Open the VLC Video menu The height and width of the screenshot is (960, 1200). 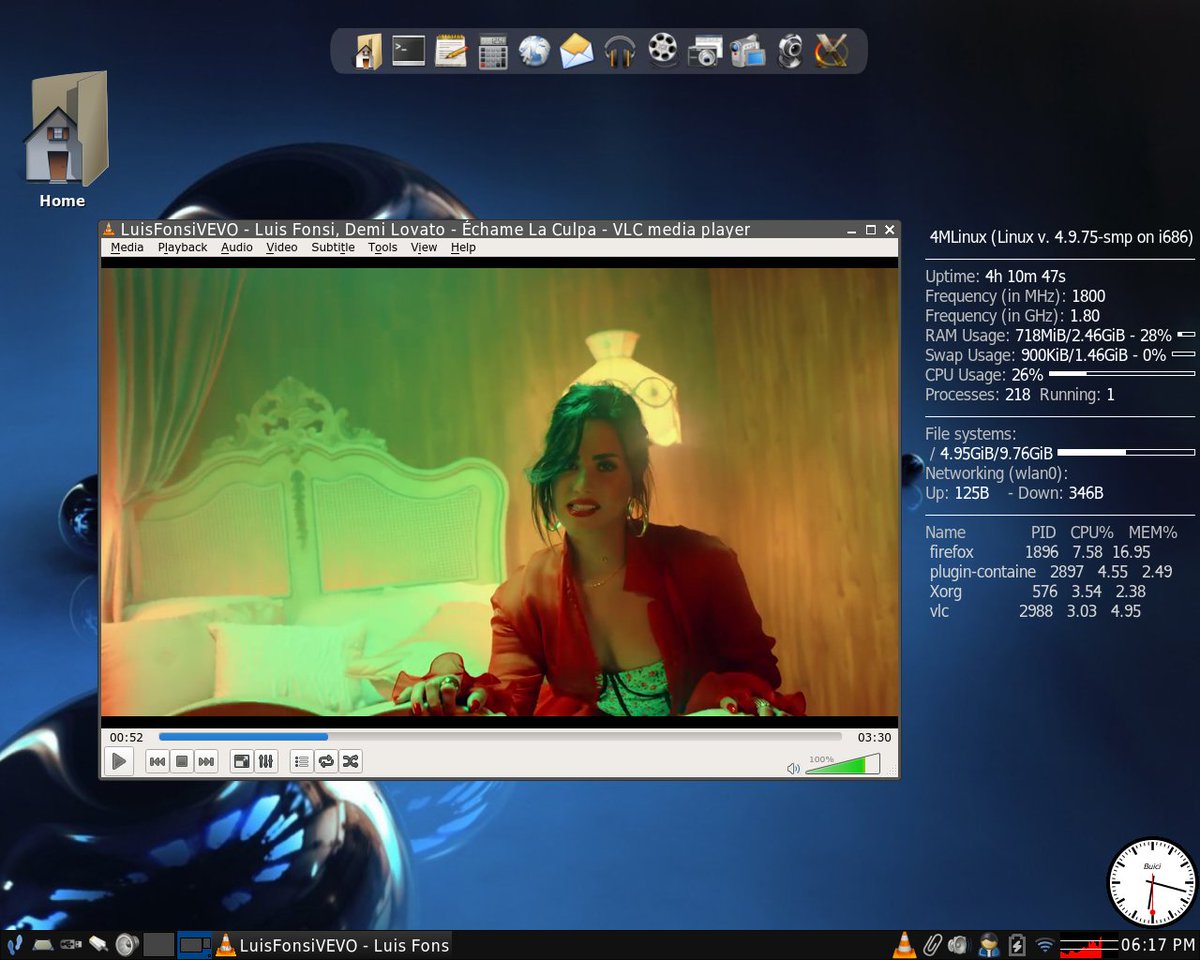282,247
